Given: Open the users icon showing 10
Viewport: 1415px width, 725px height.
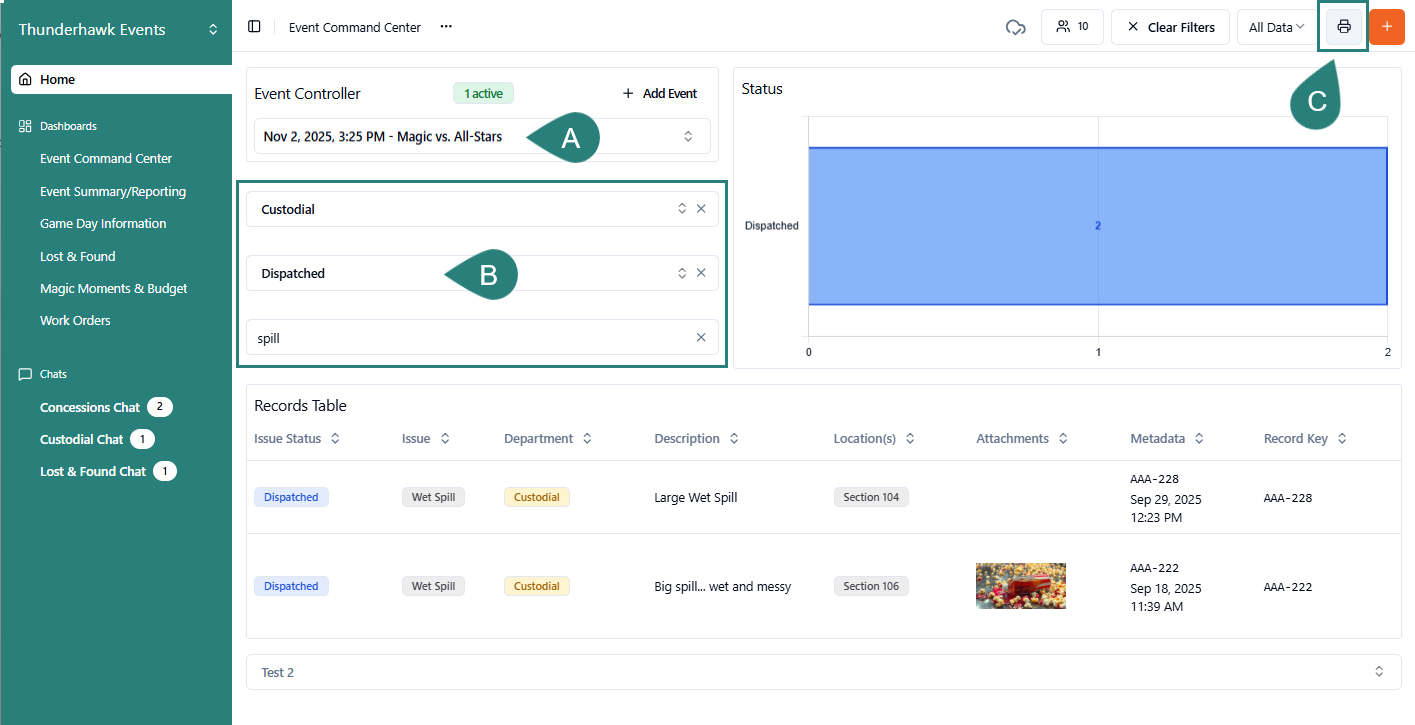Looking at the screenshot, I should tap(1072, 27).
